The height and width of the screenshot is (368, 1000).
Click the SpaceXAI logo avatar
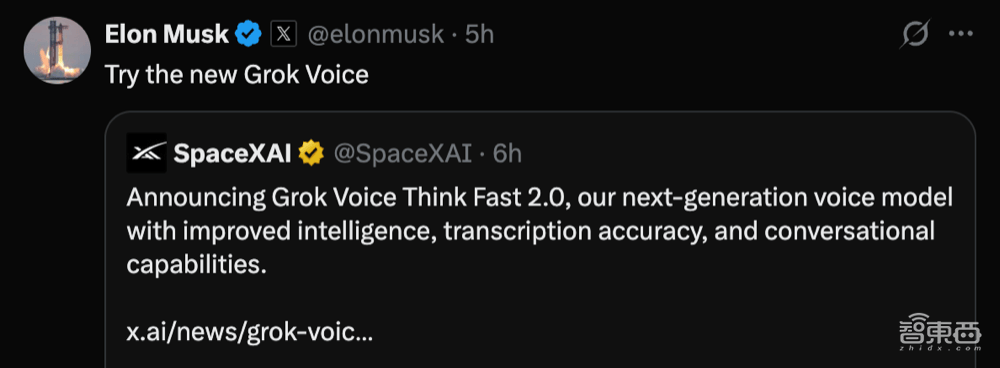tap(147, 153)
